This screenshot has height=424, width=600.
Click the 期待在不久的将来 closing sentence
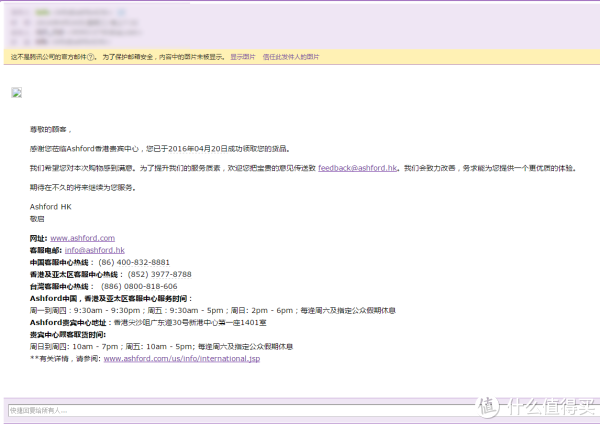pos(83,188)
